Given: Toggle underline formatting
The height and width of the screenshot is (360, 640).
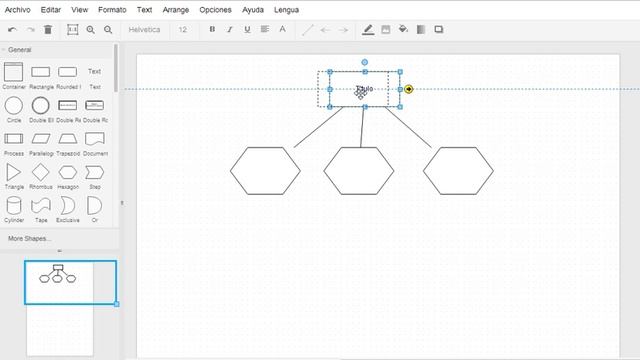Looking at the screenshot, I should (247, 29).
